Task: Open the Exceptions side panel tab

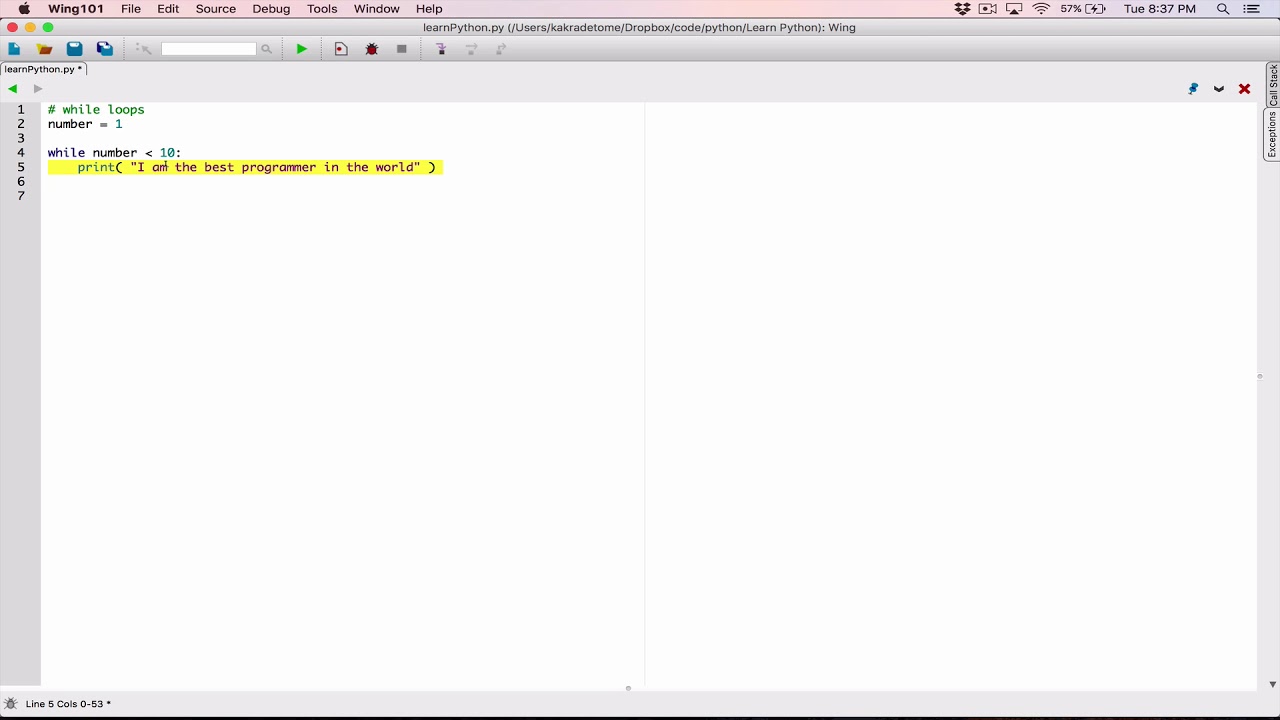Action: click(1273, 135)
